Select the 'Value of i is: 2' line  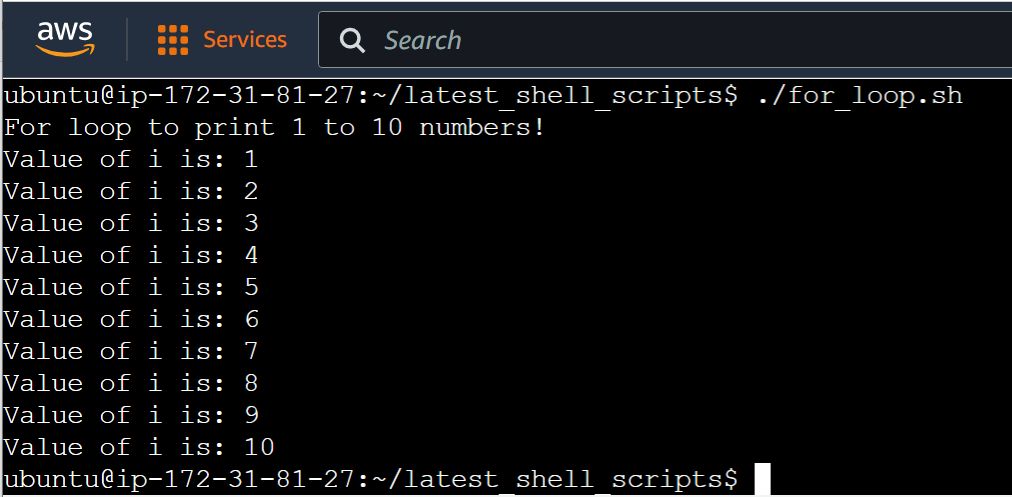coord(131,192)
